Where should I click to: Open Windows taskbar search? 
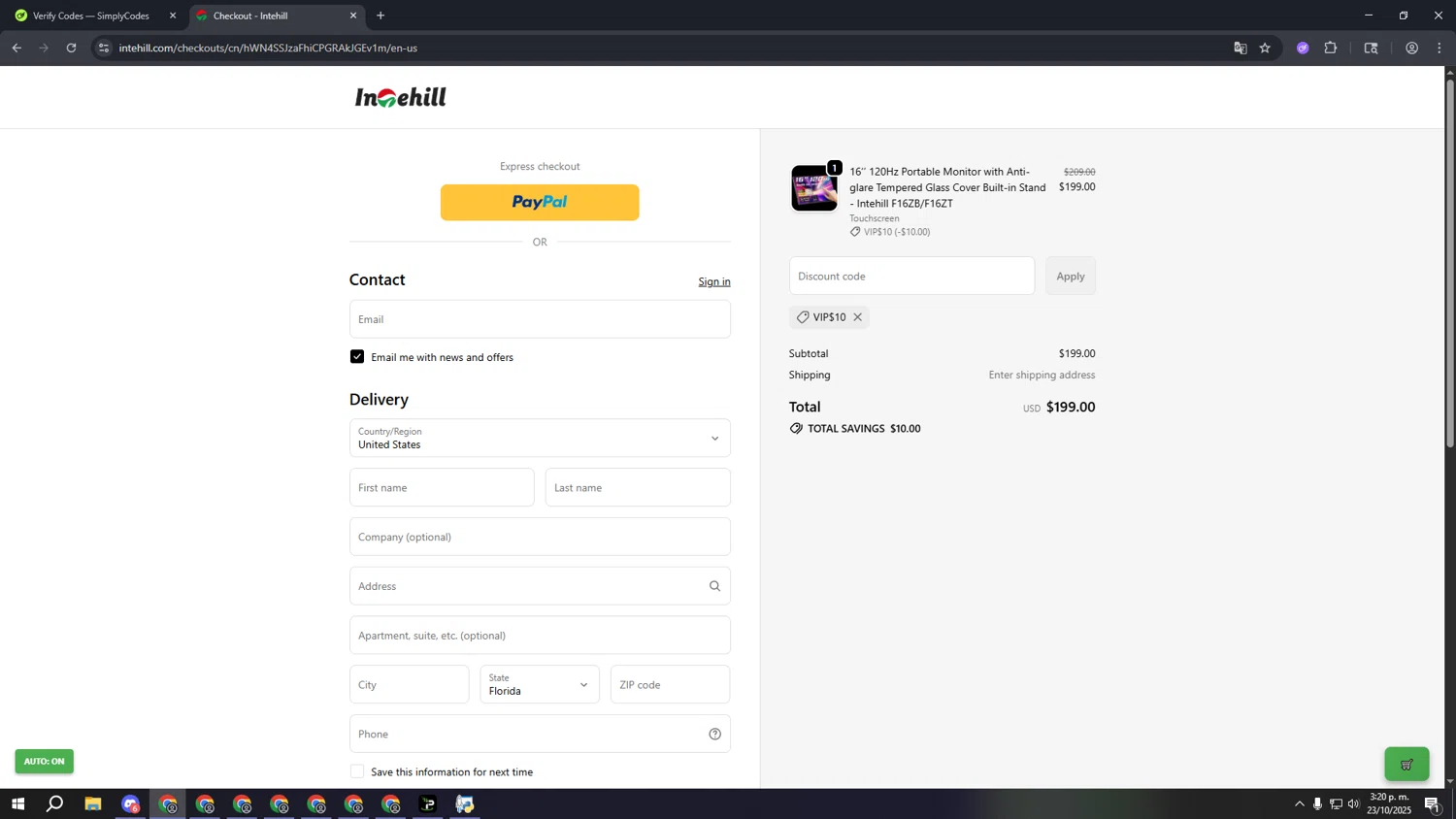[55, 803]
